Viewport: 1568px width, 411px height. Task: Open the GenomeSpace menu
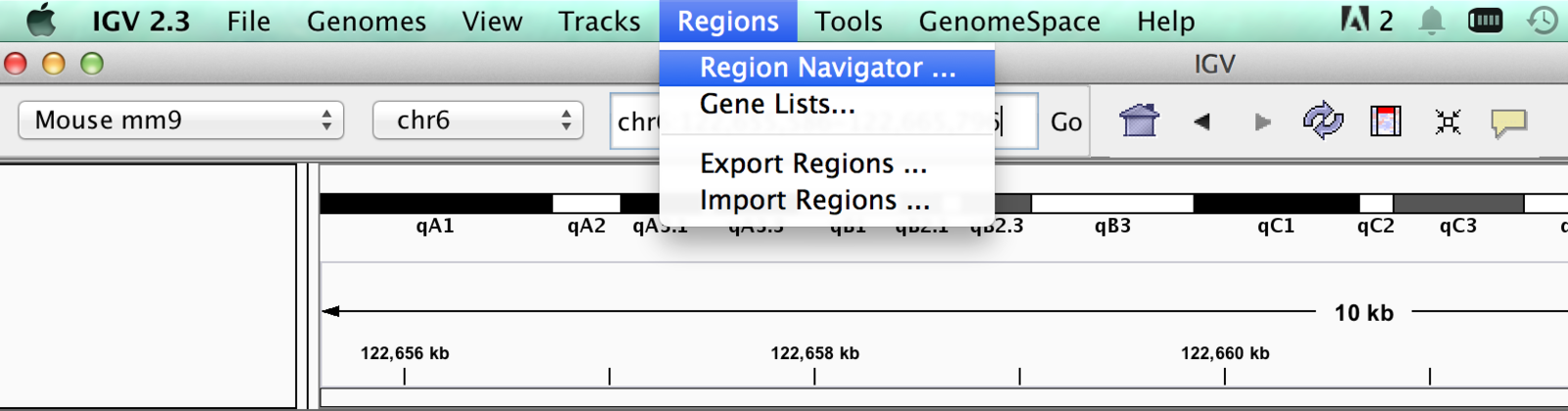(1009, 21)
